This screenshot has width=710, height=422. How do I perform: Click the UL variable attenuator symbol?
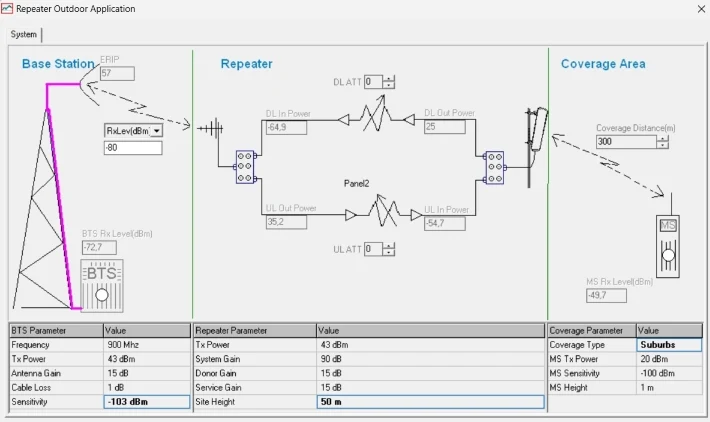click(x=384, y=211)
